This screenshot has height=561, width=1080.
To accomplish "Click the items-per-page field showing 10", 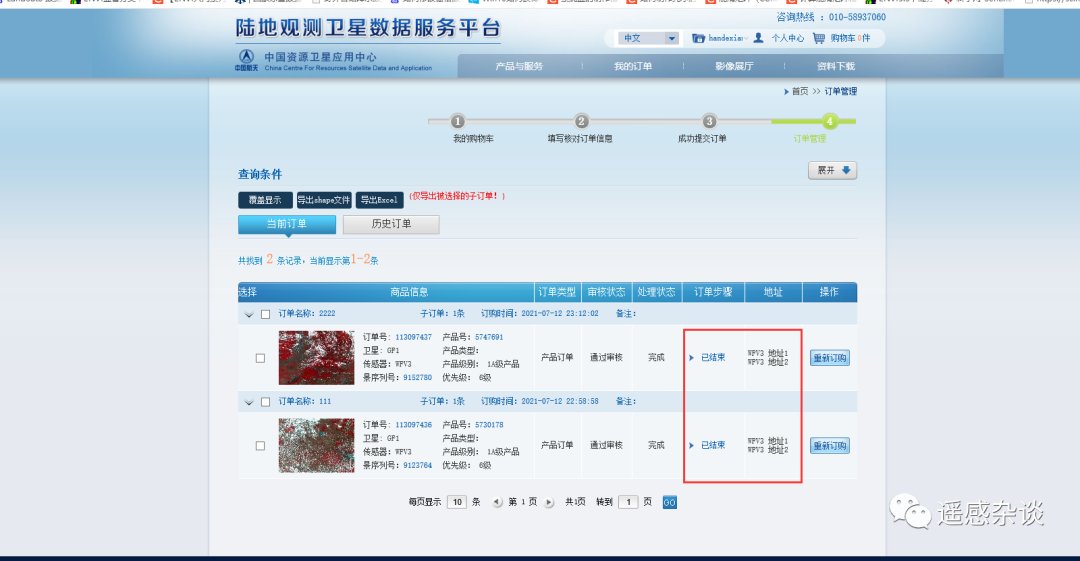I will [457, 502].
